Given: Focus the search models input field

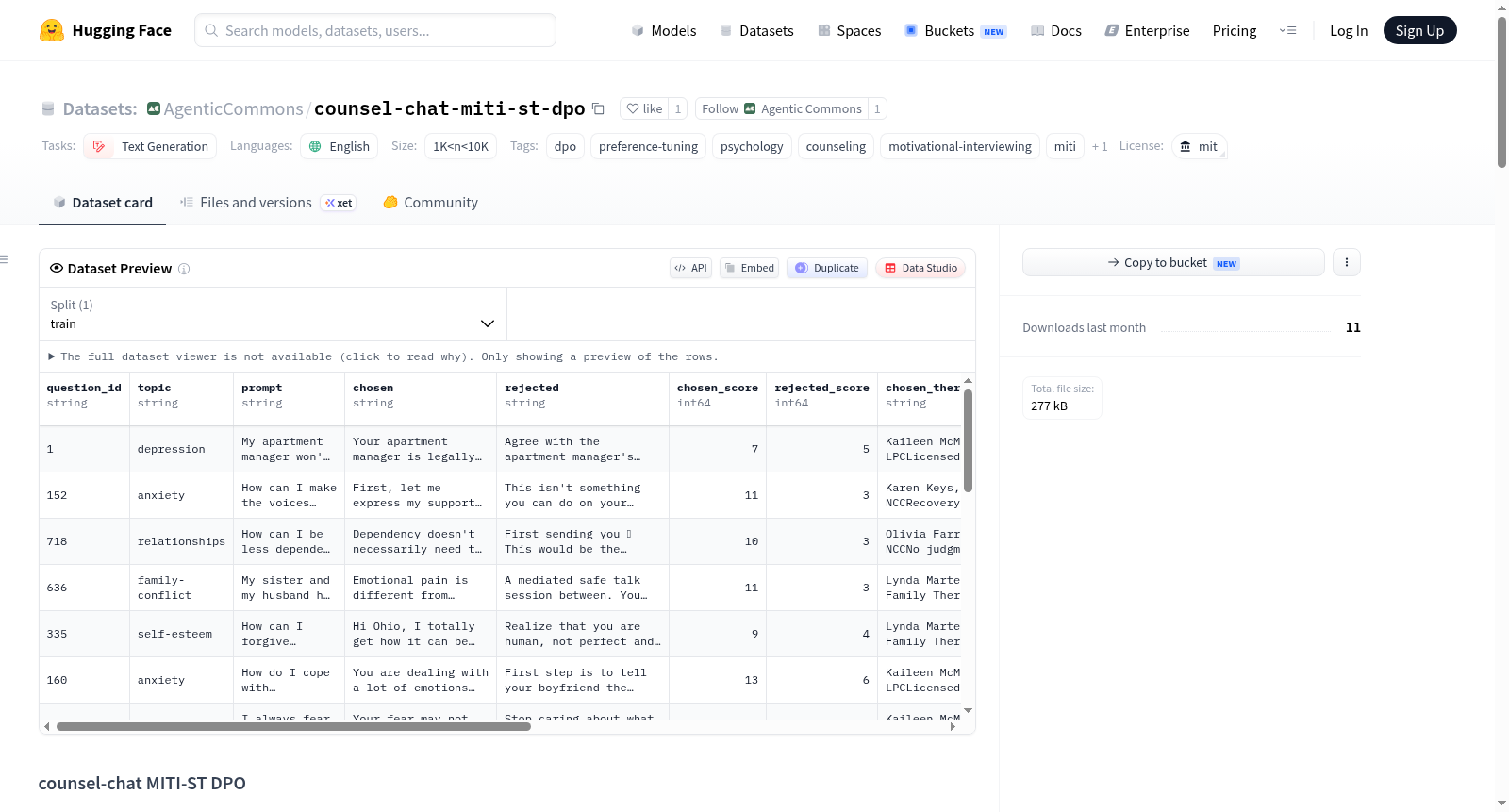Looking at the screenshot, I should (375, 30).
